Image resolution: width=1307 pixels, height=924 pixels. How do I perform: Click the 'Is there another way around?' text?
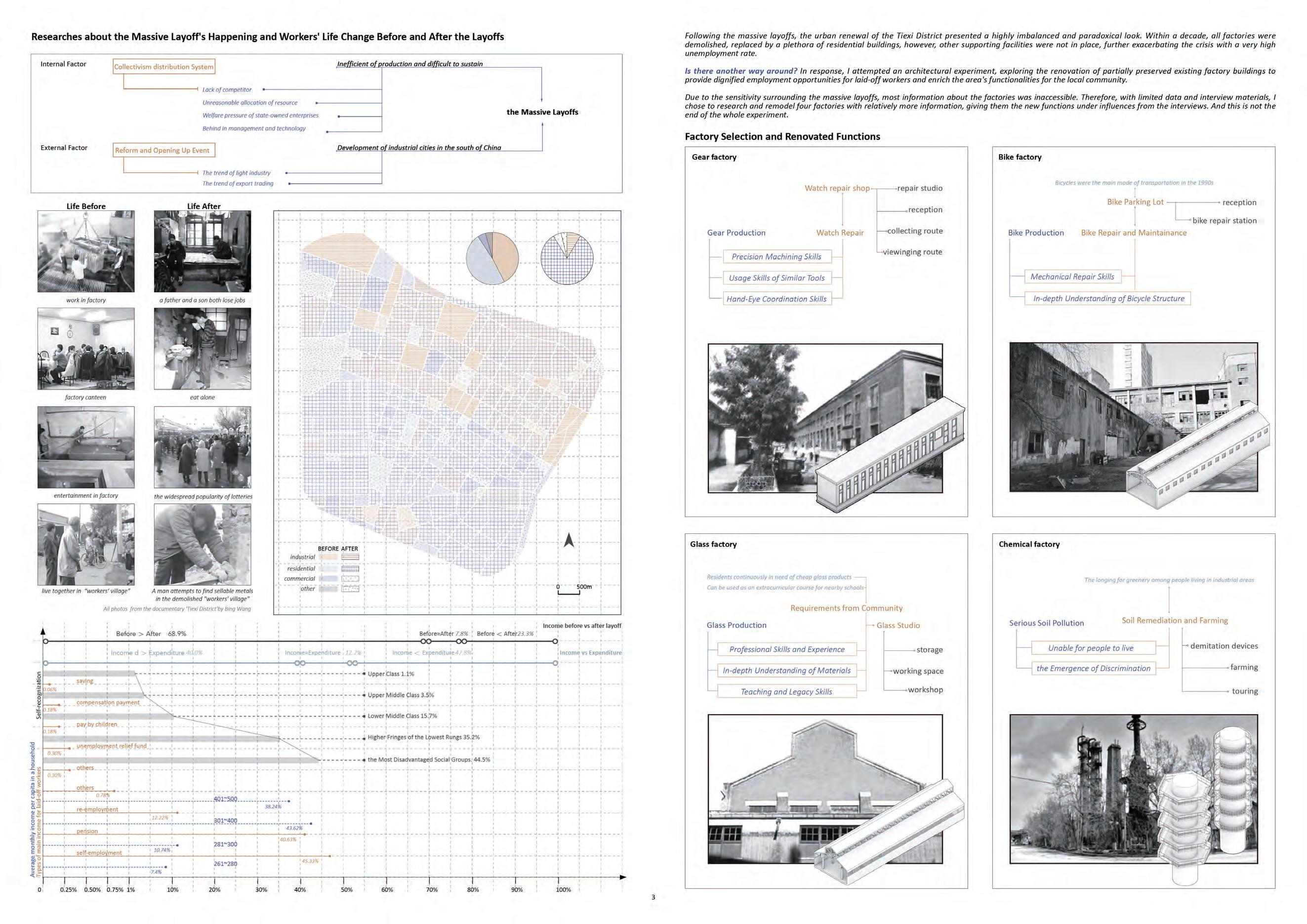740,71
